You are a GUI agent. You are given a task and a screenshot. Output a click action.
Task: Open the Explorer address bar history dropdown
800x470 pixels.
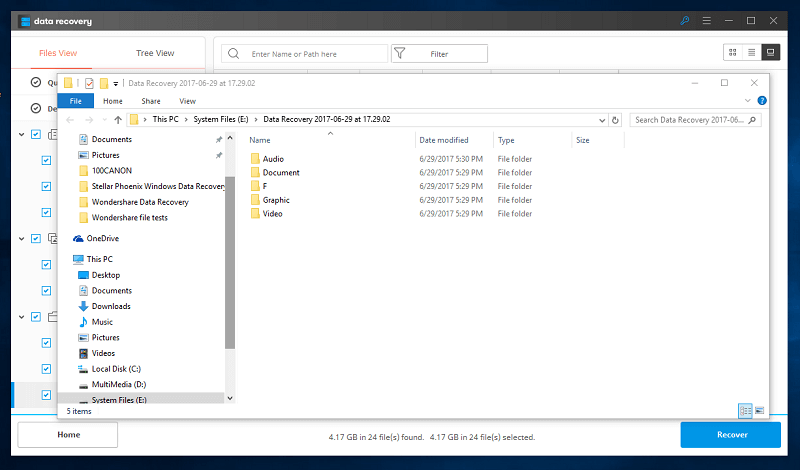[x=602, y=120]
